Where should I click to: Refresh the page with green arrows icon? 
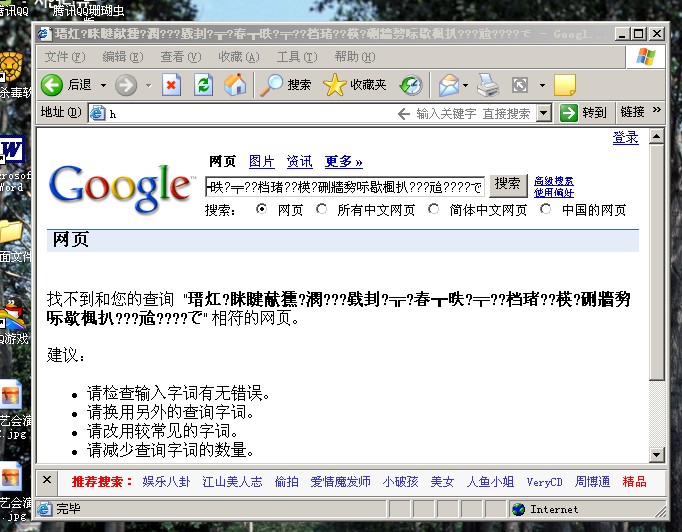(203, 85)
